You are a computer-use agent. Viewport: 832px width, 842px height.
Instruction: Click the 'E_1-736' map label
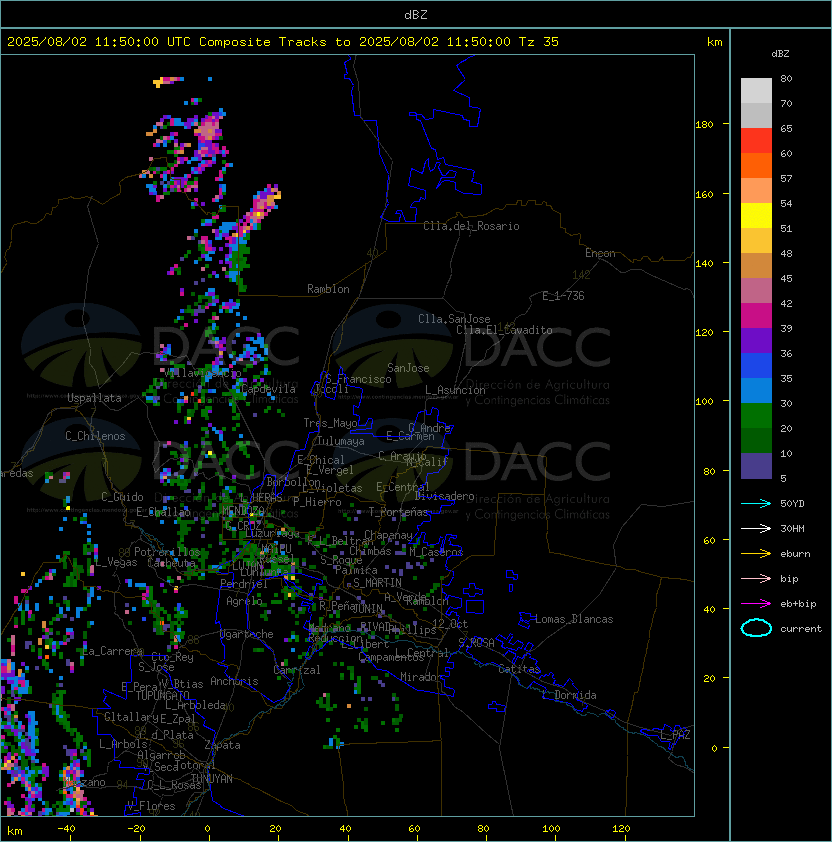click(x=563, y=296)
